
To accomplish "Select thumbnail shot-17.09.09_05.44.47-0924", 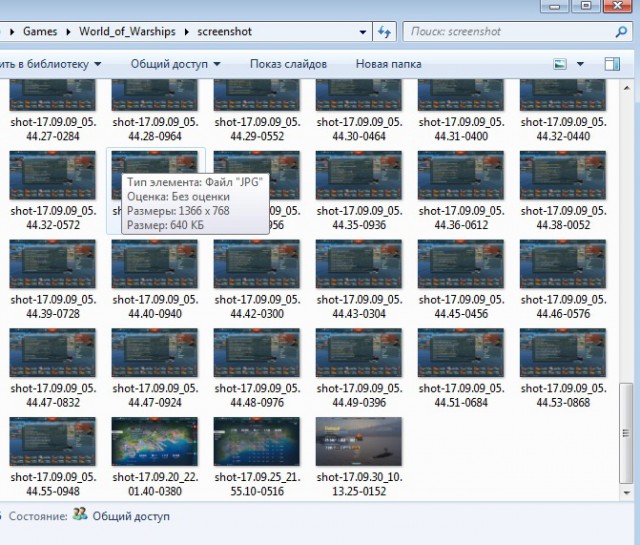I will click(x=155, y=352).
